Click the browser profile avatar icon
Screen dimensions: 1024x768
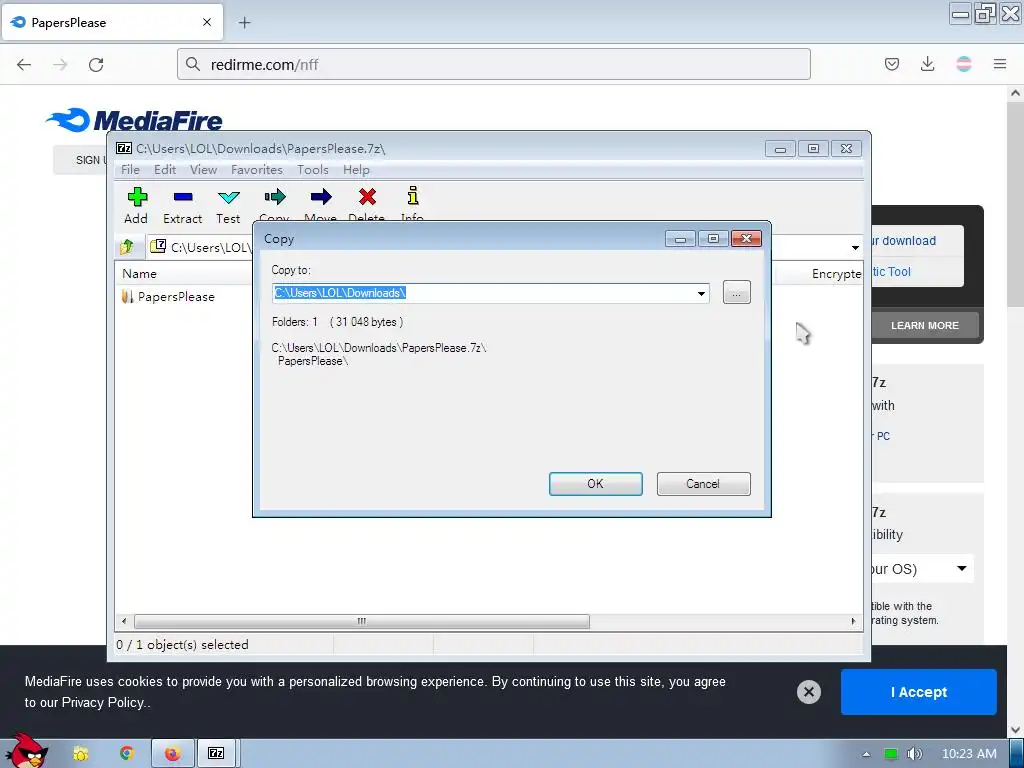point(964,64)
